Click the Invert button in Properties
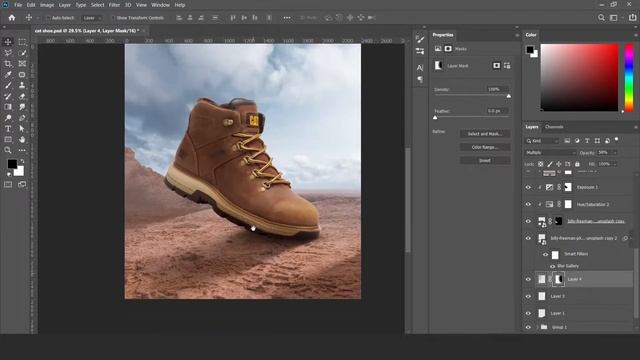The height and width of the screenshot is (360, 640). [485, 160]
